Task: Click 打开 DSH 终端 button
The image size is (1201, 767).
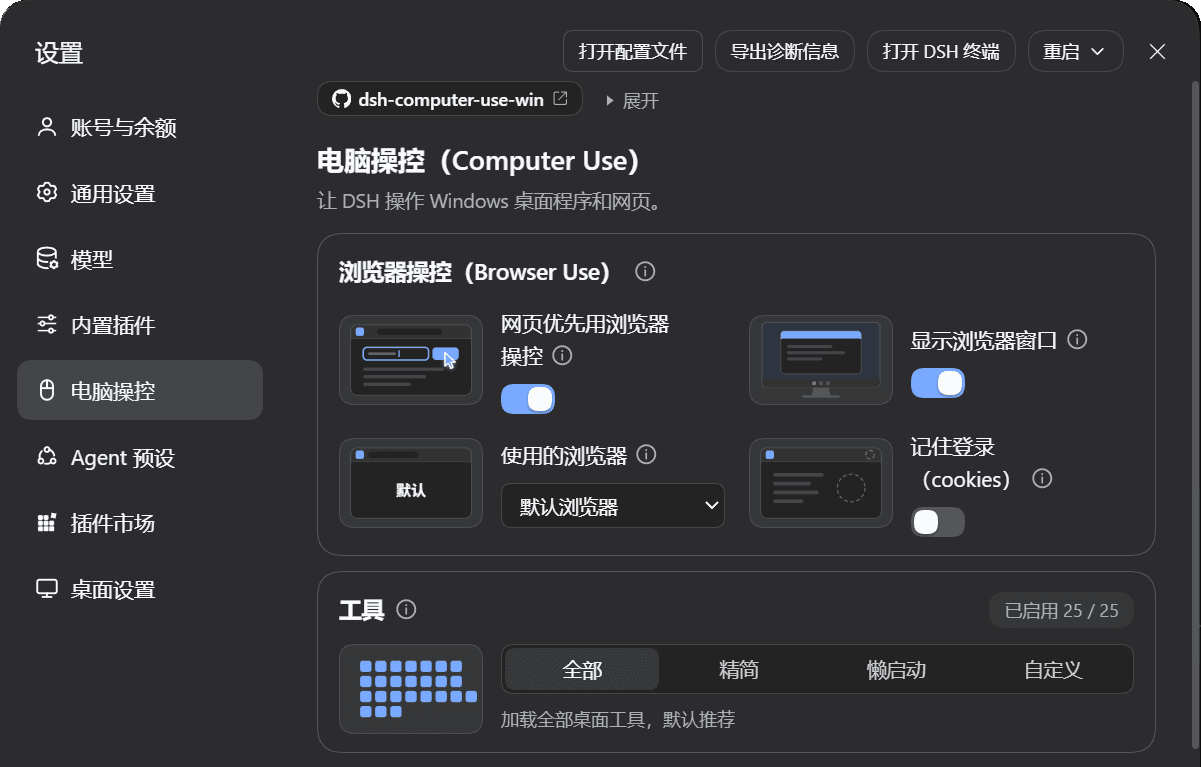Action: point(941,51)
